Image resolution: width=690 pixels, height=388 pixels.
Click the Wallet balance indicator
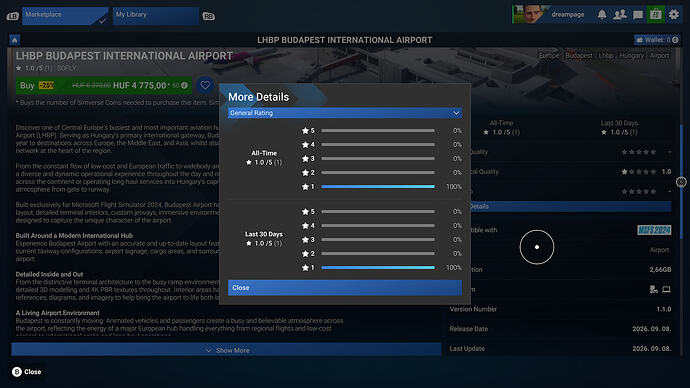tap(657, 40)
